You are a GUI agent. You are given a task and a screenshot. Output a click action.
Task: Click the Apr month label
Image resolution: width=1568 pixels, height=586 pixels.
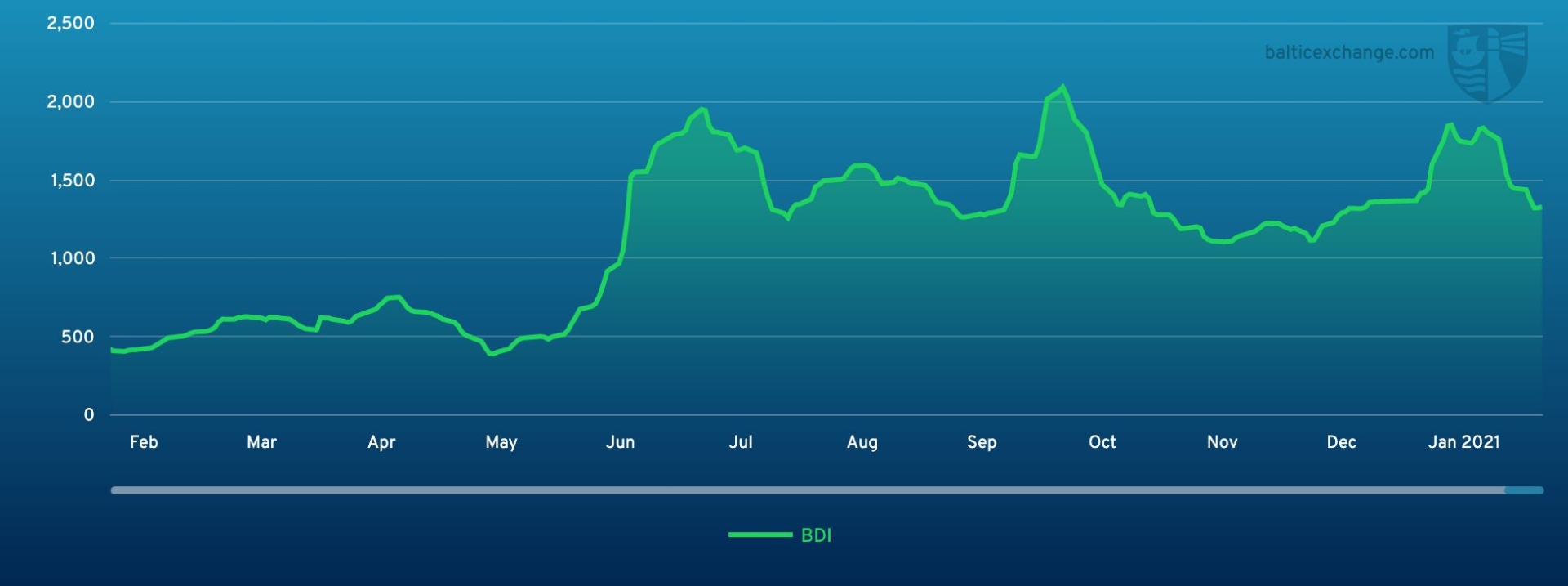coord(381,442)
